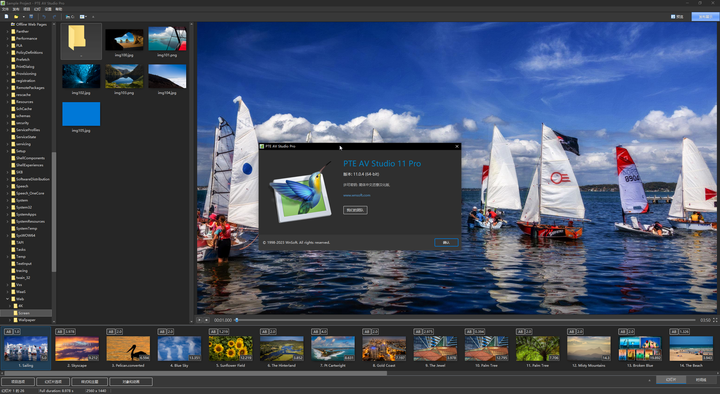Select the img100.jpg thumbnail
The image size is (720, 394).
coord(124,41)
